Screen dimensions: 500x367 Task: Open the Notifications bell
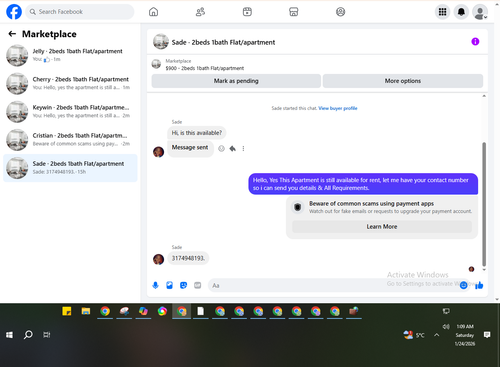tap(461, 12)
